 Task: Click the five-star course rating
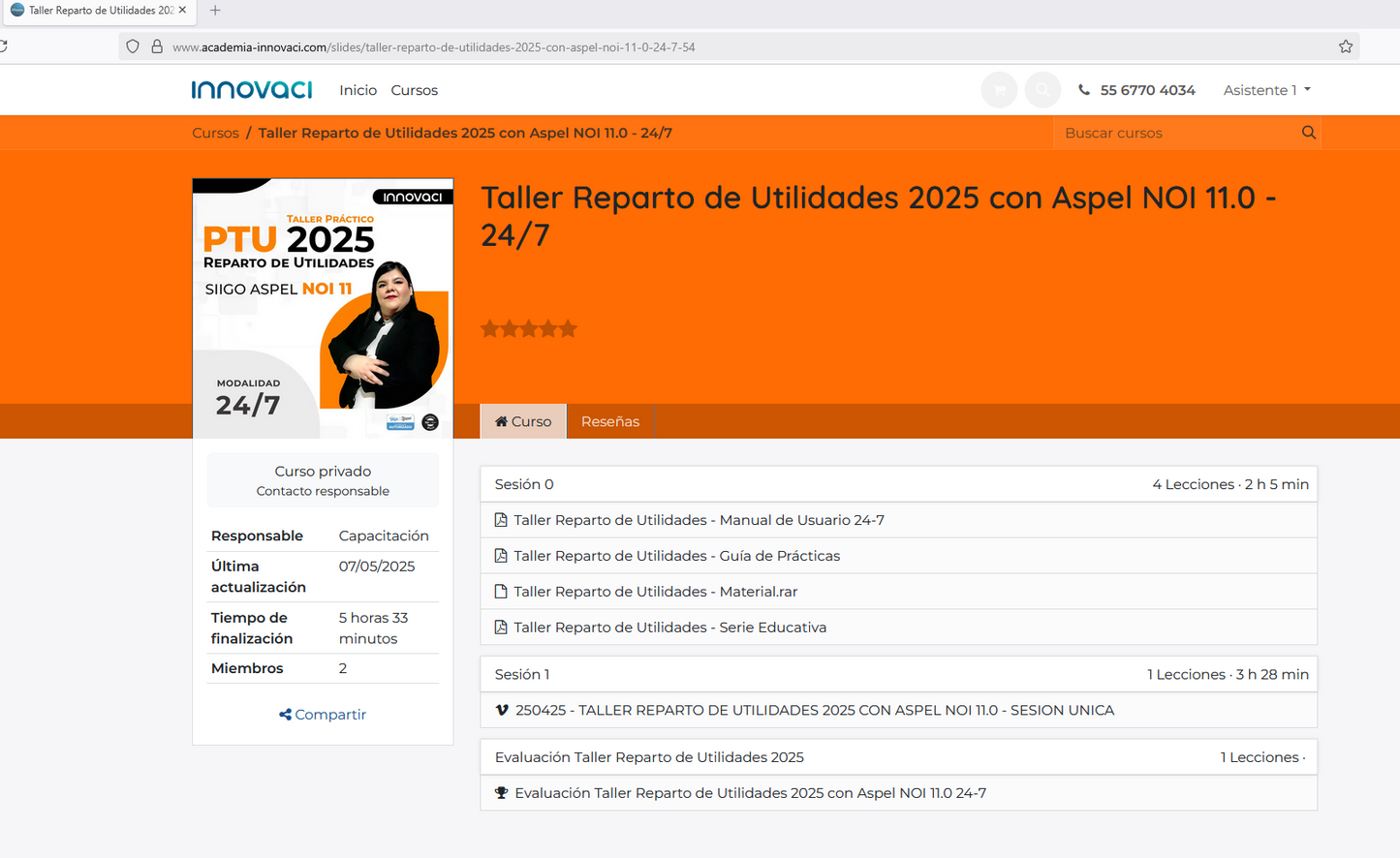[x=529, y=329]
